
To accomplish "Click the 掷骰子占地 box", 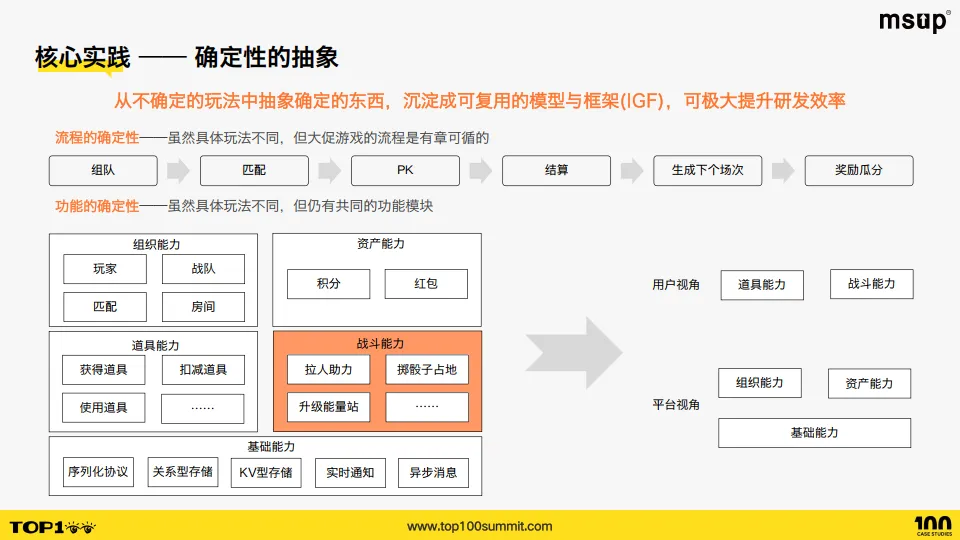I will coord(427,370).
